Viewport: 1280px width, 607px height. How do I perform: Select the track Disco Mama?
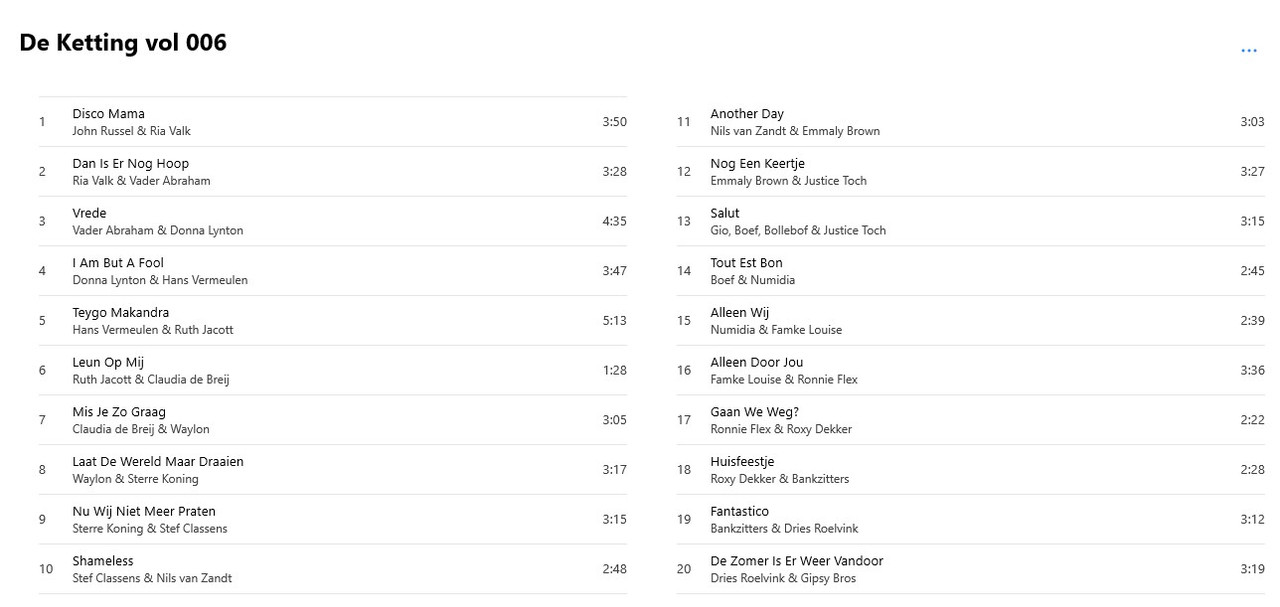pos(333,122)
